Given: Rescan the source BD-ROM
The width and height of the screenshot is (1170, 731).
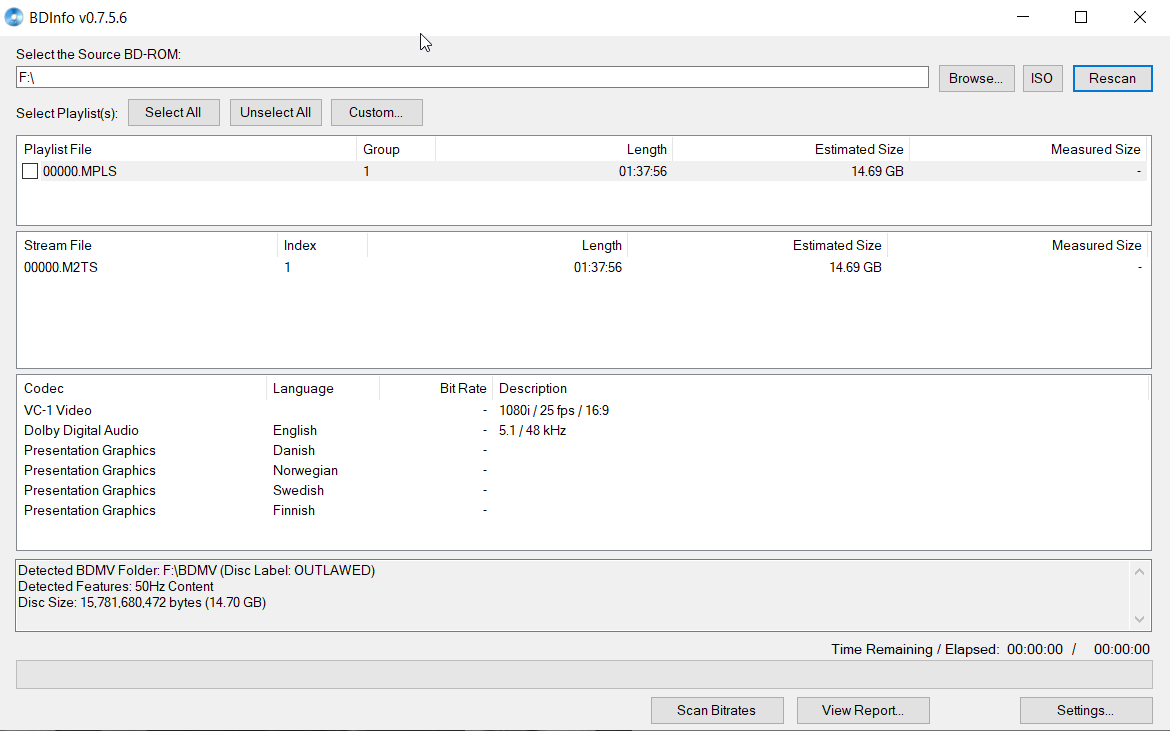Looking at the screenshot, I should [x=1112, y=78].
